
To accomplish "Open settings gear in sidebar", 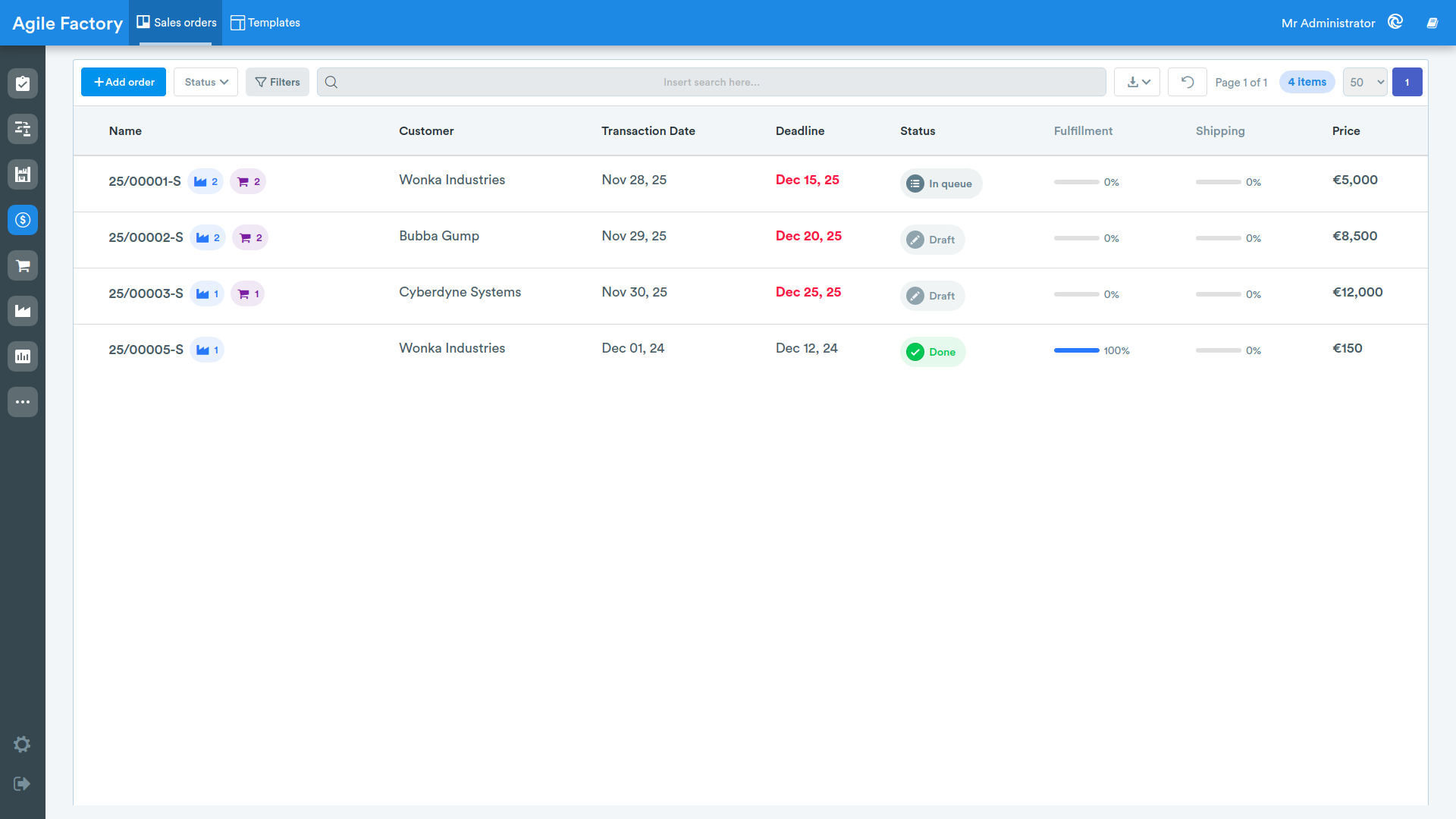I will point(22,745).
